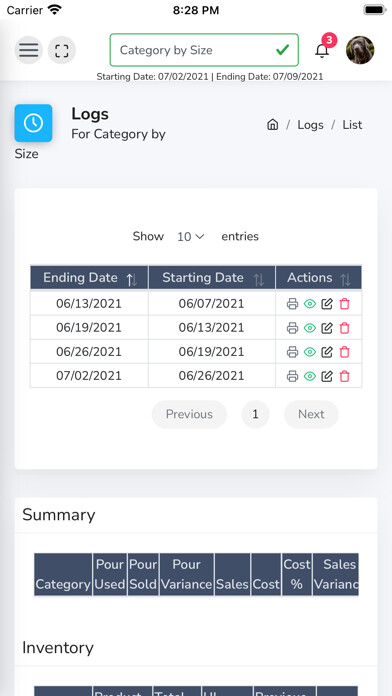Viewport: 392px width, 696px height.
Task: Edit the log ending 06/26/2021
Action: pyautogui.click(x=327, y=352)
